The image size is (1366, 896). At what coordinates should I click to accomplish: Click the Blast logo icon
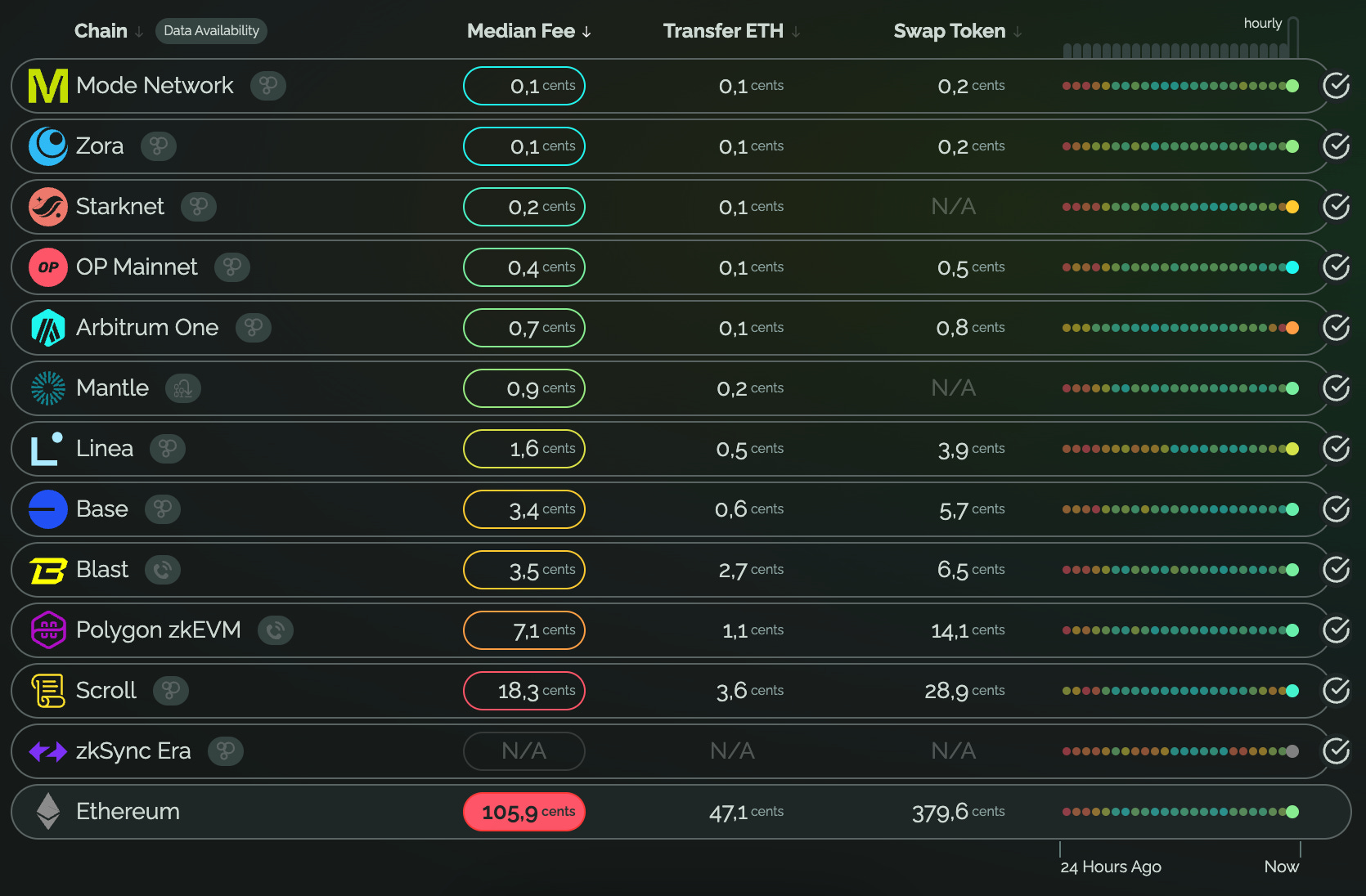click(x=48, y=571)
